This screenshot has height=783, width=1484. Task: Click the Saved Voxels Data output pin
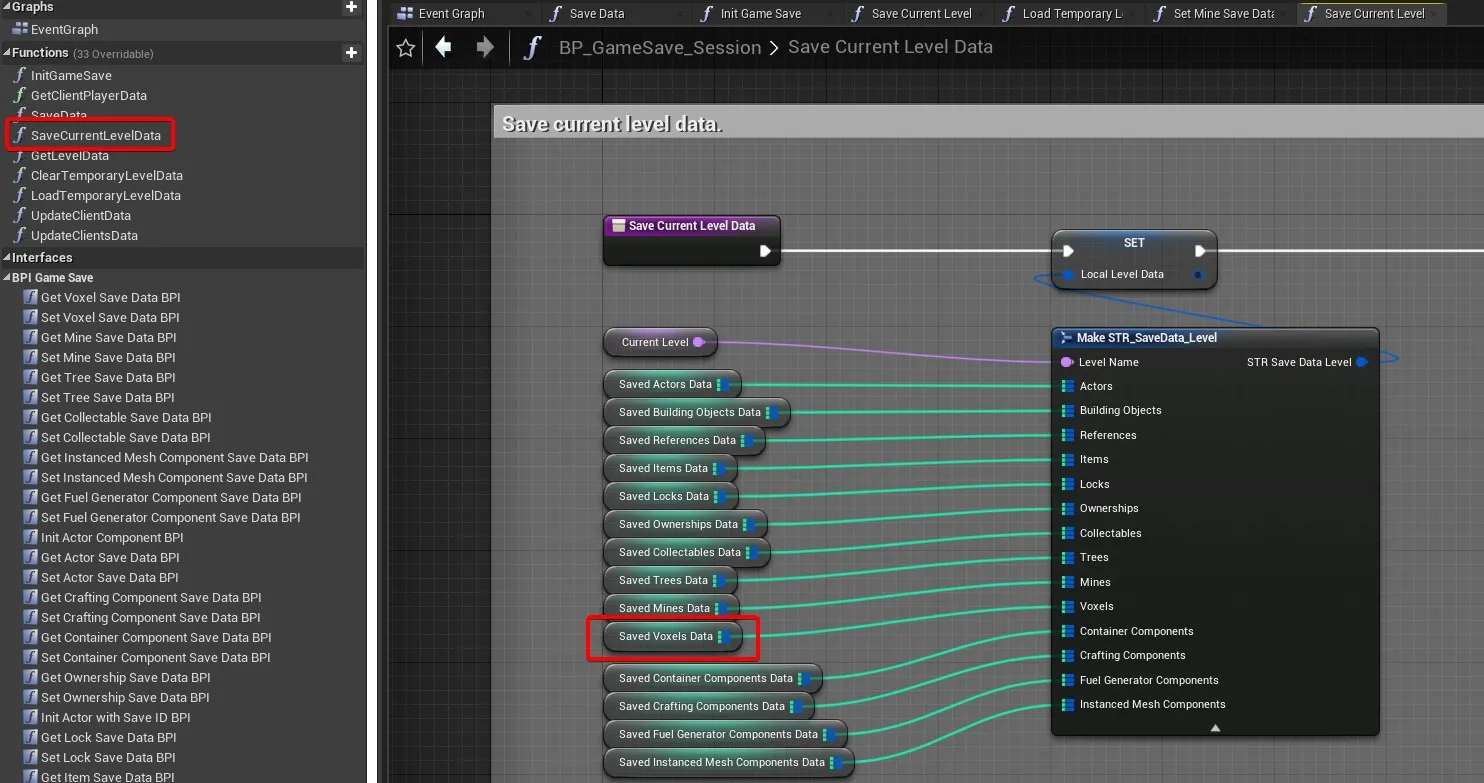click(x=725, y=637)
